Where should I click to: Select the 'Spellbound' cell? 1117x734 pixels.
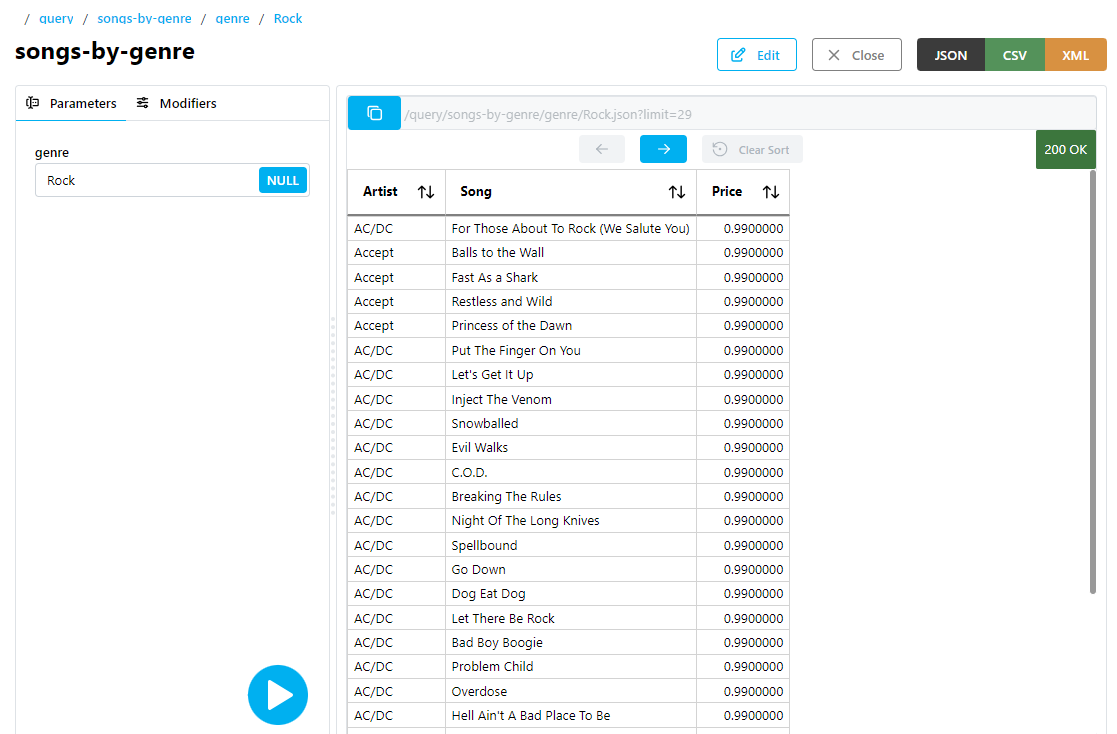click(x=571, y=545)
